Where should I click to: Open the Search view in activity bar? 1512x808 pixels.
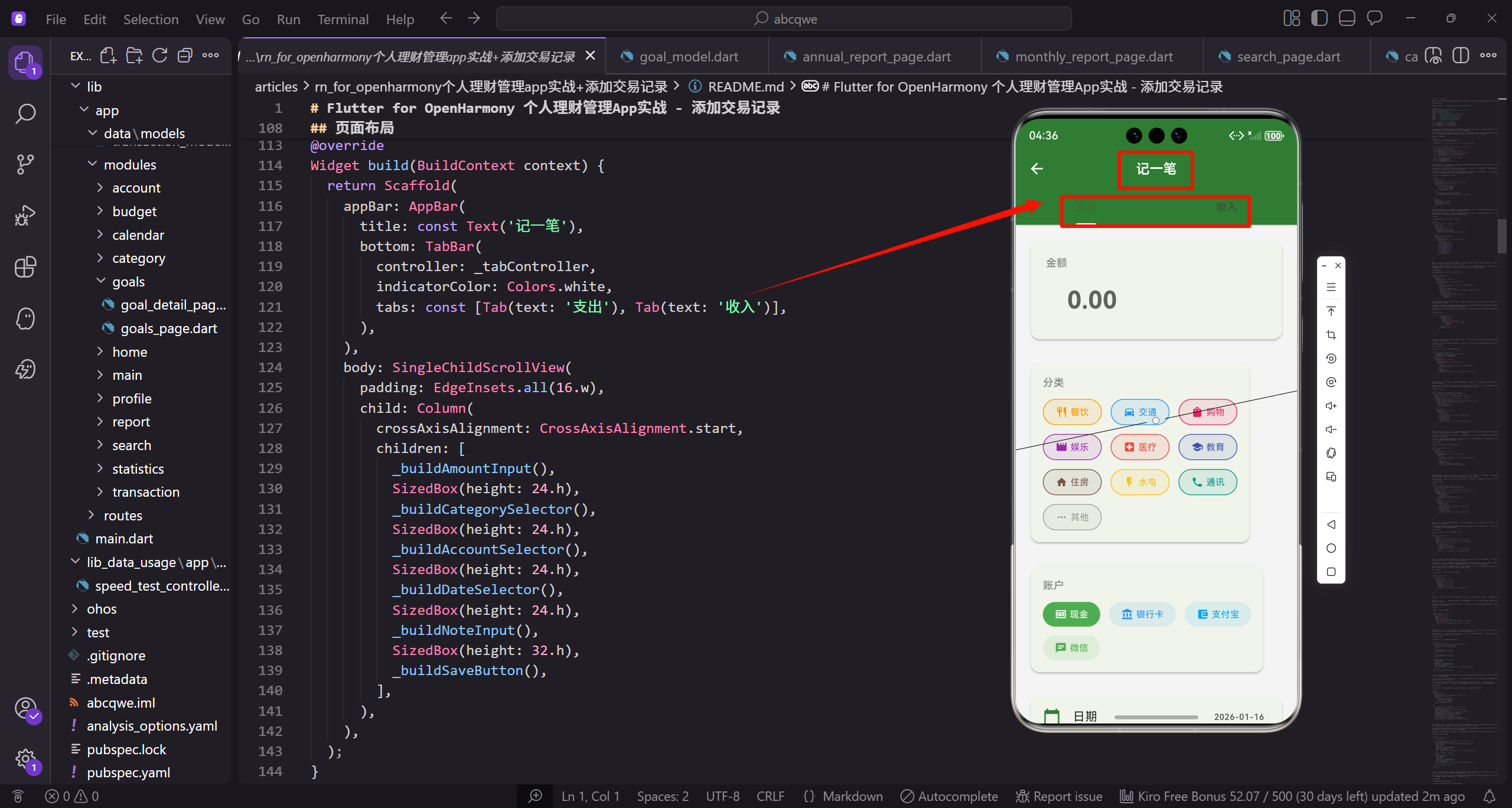pyautogui.click(x=25, y=113)
